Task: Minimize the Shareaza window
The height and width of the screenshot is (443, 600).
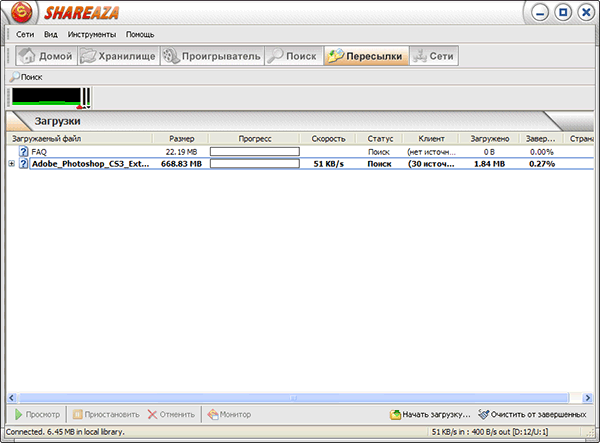Action: (x=540, y=13)
